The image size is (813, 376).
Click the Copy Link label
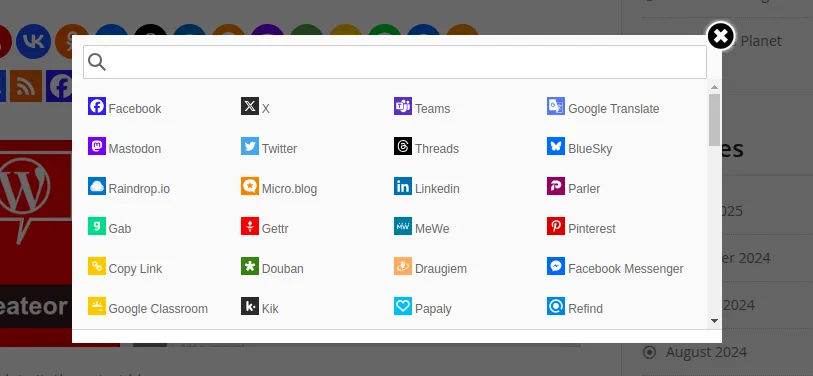[135, 269]
